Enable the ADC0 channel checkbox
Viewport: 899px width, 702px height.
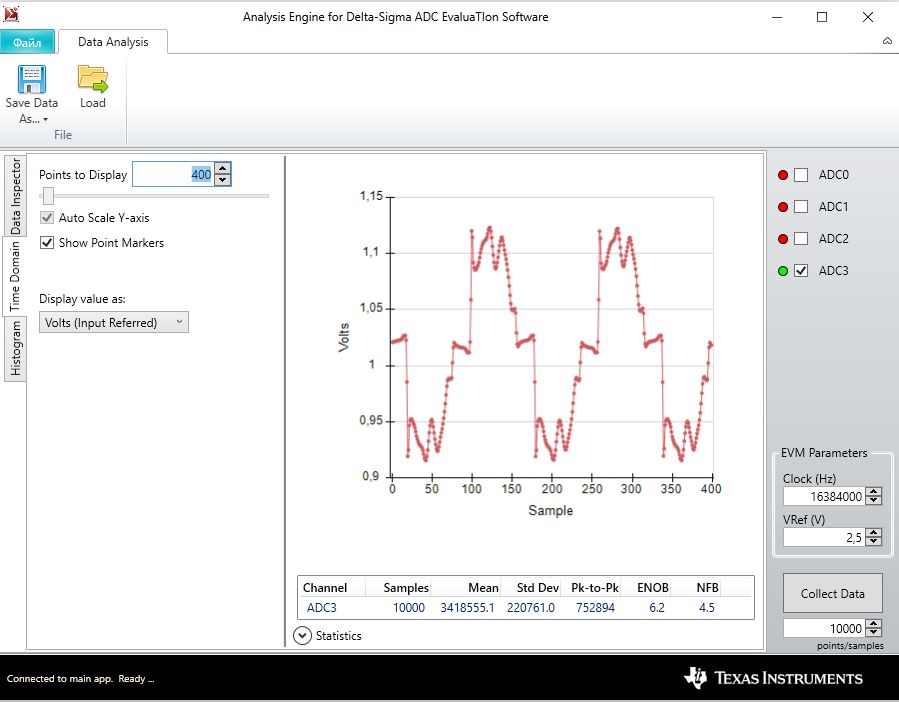click(801, 175)
